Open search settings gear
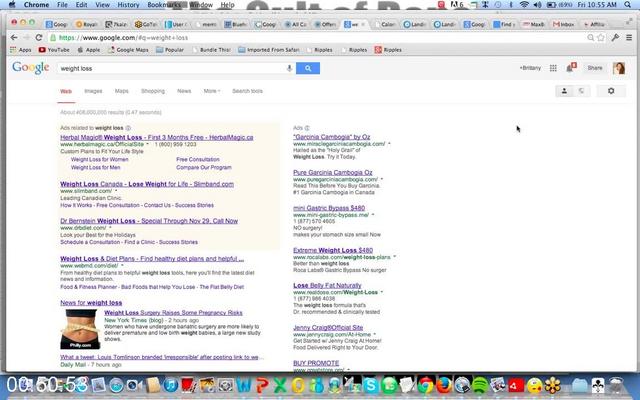The image size is (640, 400). pos(611,91)
